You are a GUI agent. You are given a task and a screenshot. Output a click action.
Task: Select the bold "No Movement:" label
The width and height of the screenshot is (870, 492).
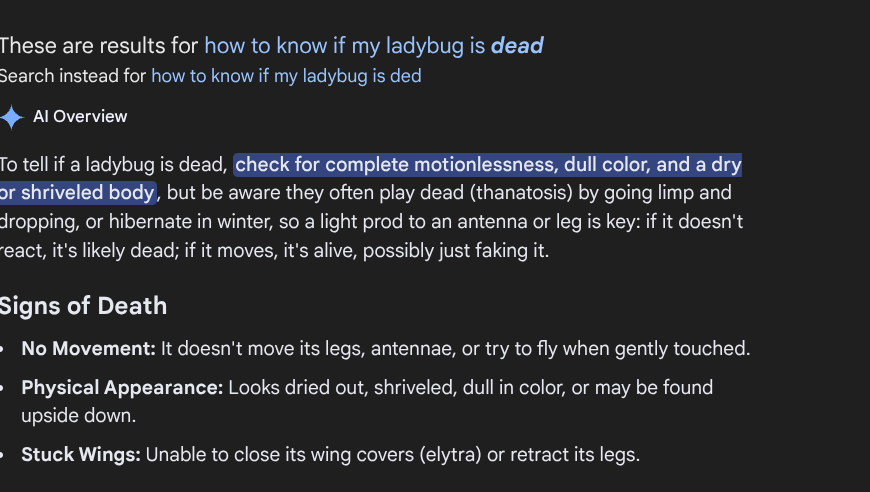89,349
